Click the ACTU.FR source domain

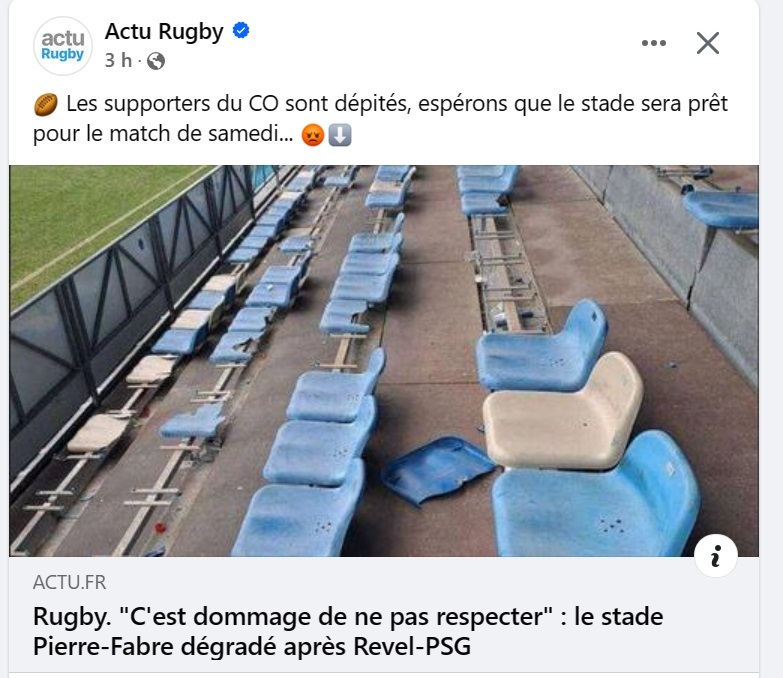click(x=69, y=582)
